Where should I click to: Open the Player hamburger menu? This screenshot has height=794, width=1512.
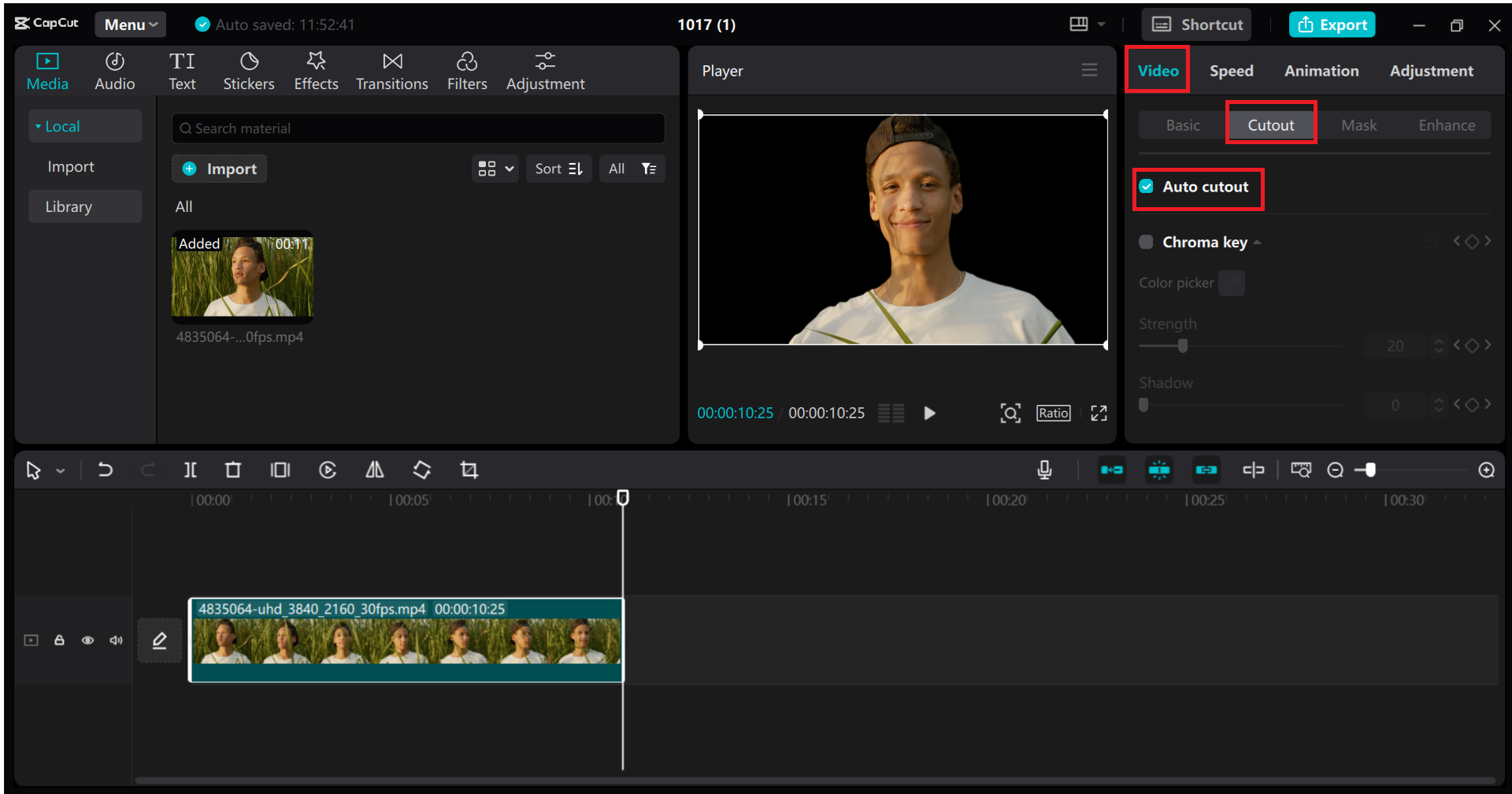(1089, 70)
